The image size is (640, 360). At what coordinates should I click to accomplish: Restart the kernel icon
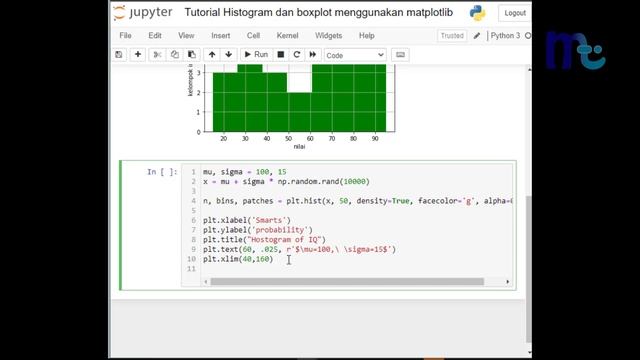tap(297, 55)
